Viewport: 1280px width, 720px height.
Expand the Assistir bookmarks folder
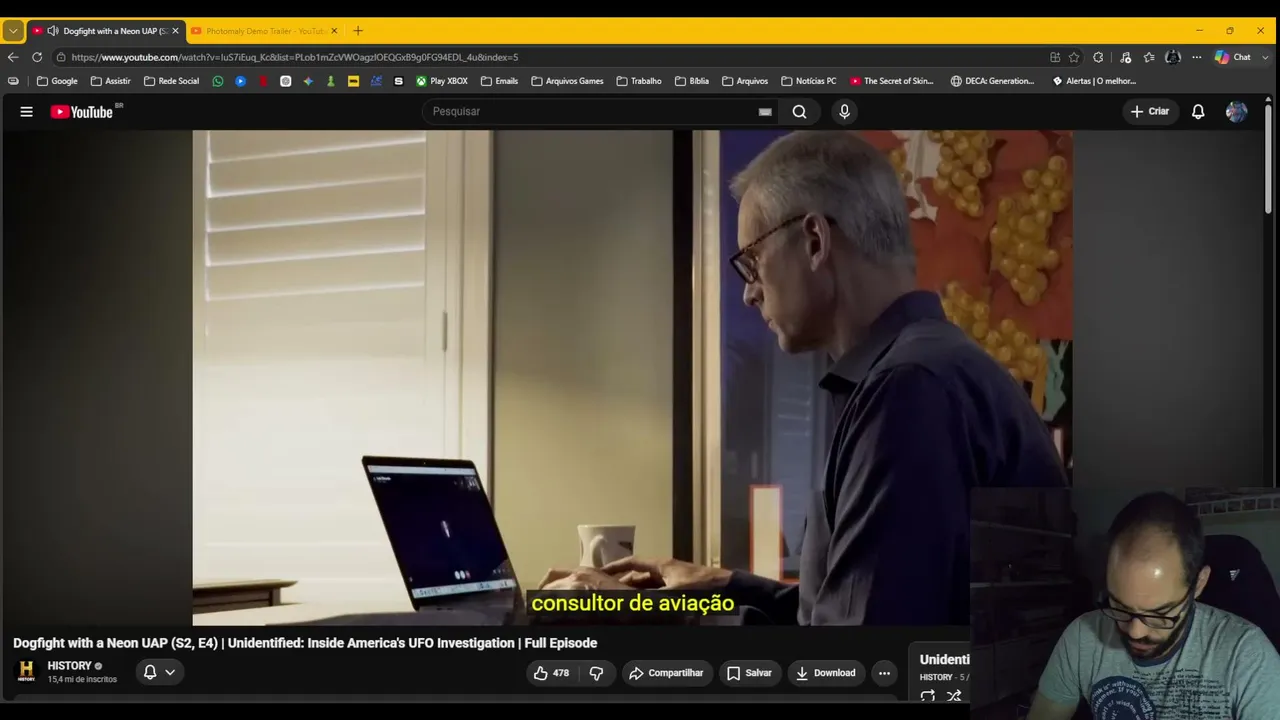click(110, 81)
